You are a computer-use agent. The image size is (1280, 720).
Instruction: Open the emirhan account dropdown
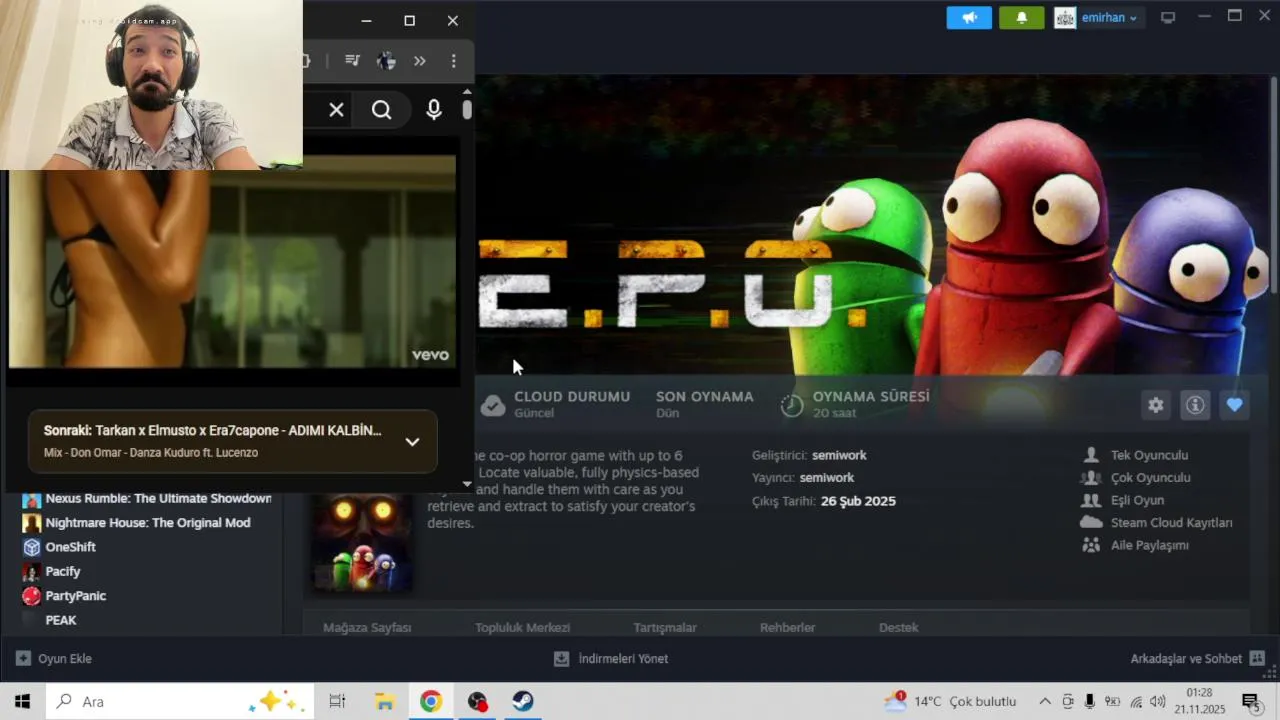(1097, 18)
